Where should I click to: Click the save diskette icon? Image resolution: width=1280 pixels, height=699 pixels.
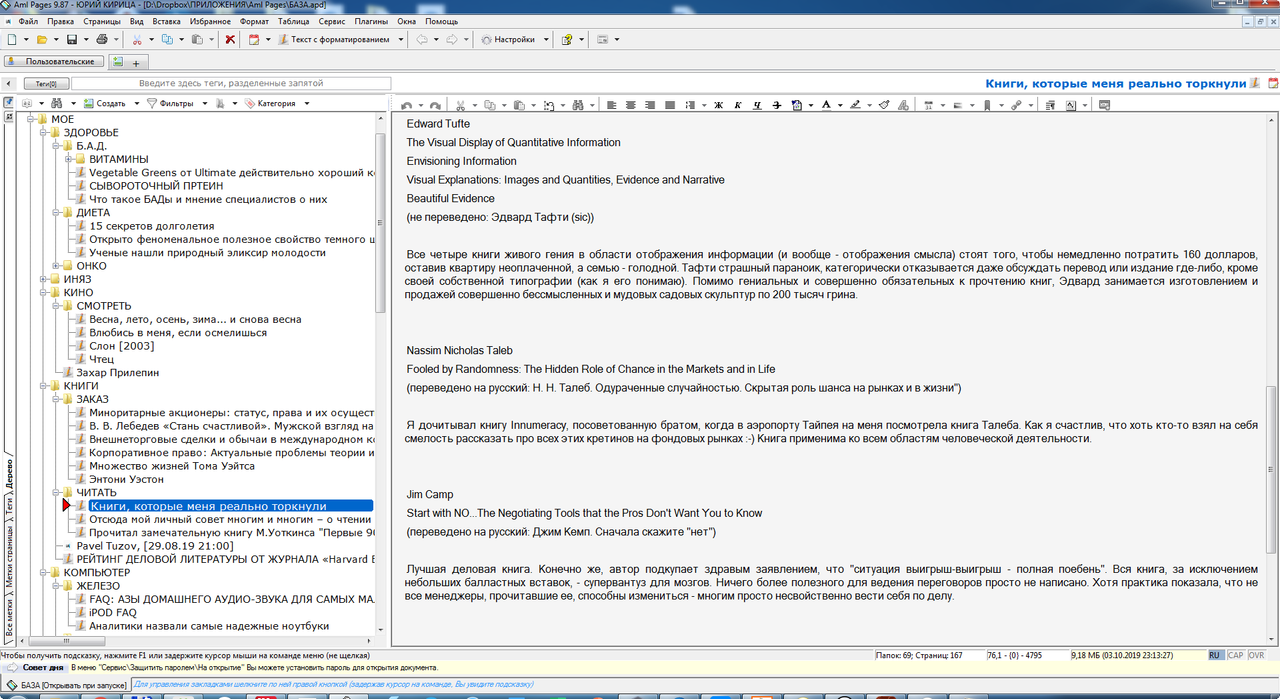(x=72, y=40)
